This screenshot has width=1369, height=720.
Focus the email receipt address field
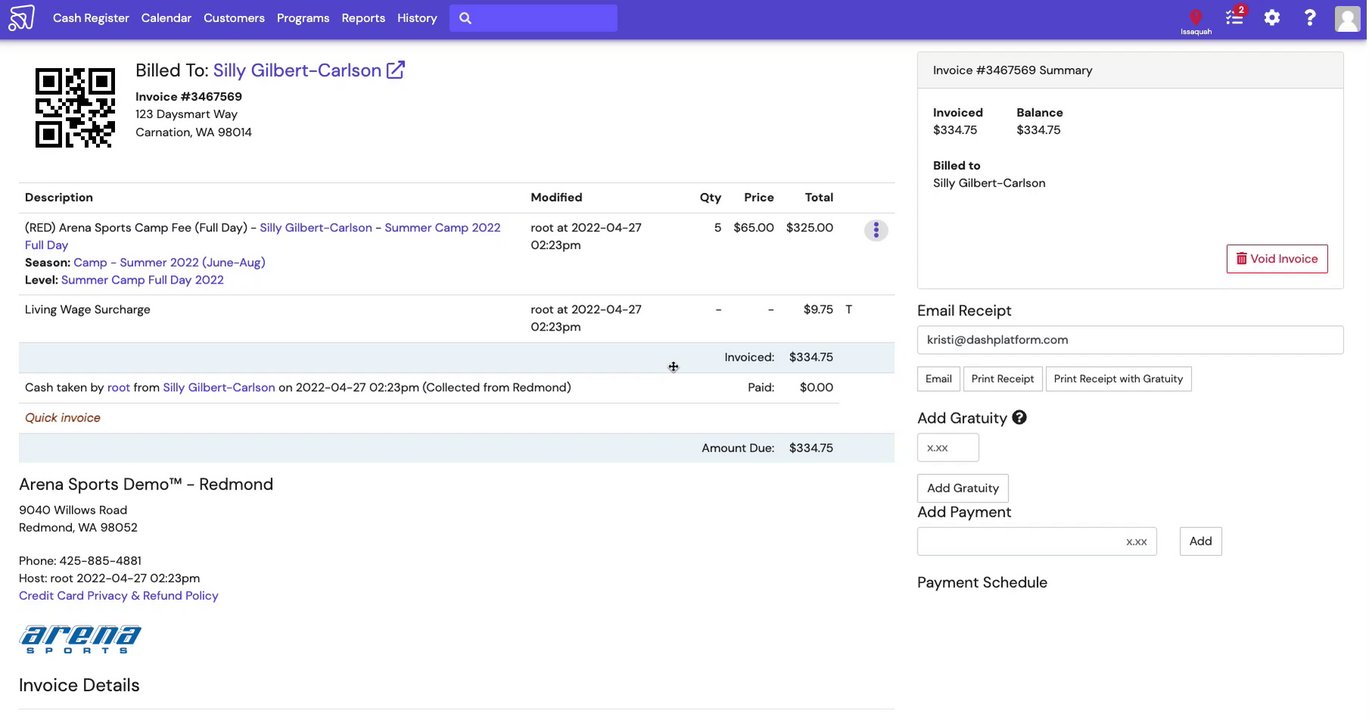coord(1130,340)
